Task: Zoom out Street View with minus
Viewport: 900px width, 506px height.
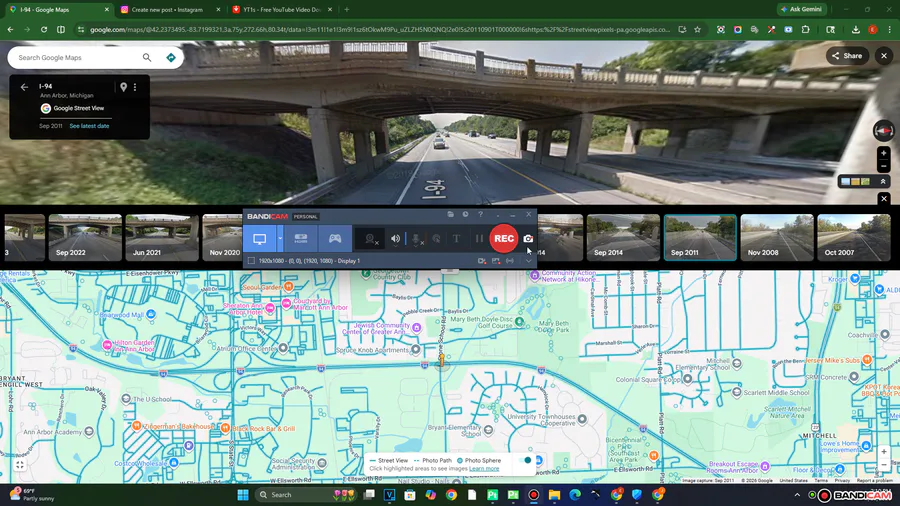Action: pyautogui.click(x=883, y=166)
